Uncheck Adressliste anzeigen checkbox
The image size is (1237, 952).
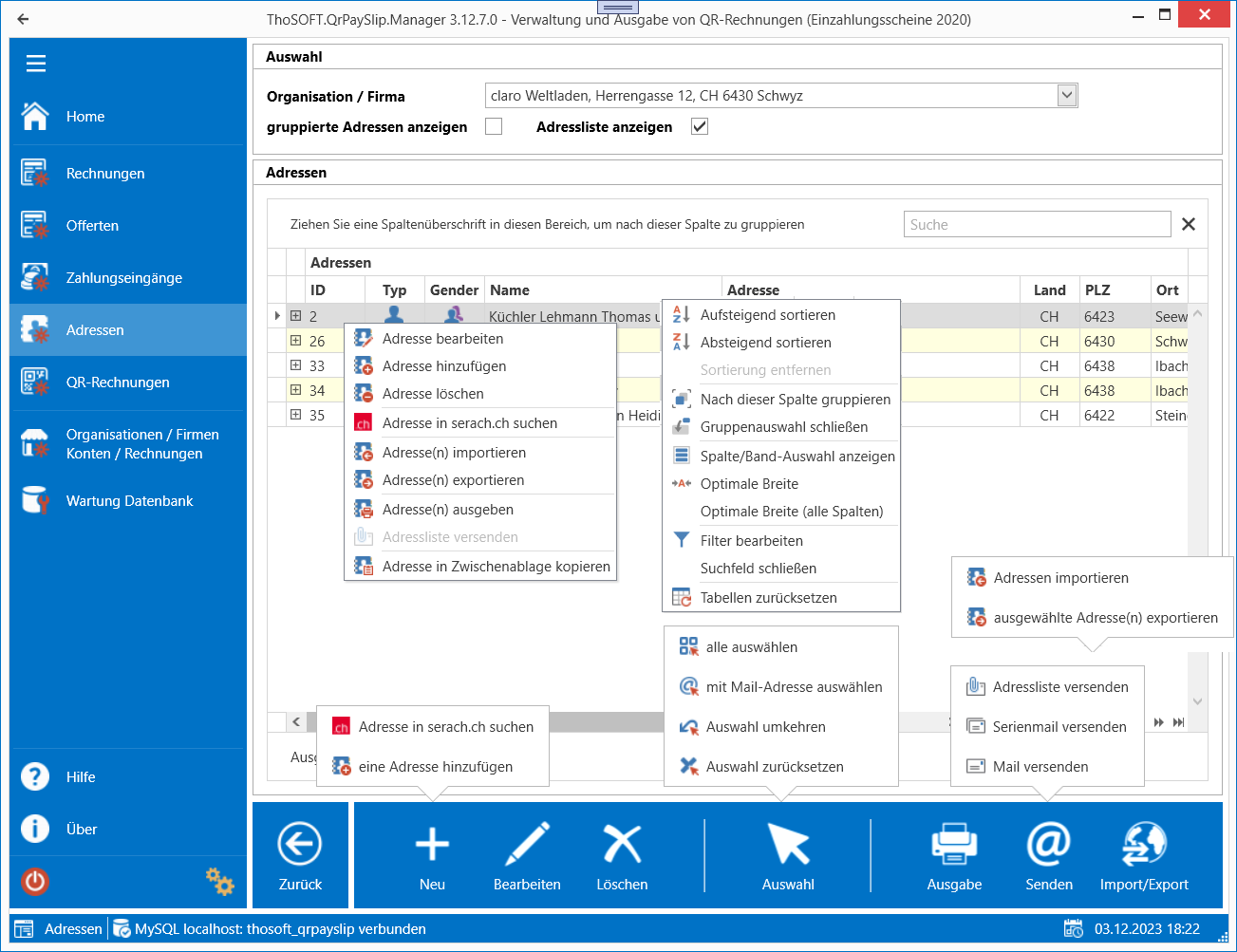click(x=700, y=126)
